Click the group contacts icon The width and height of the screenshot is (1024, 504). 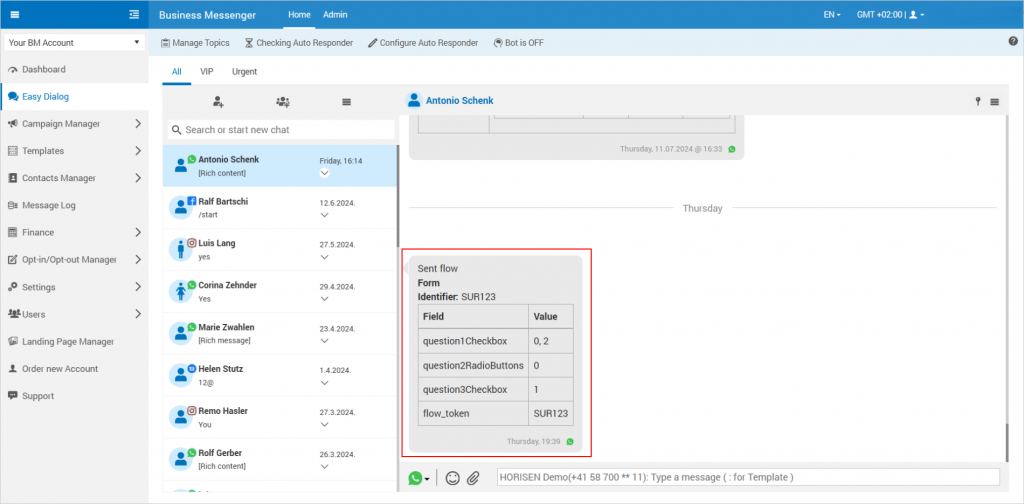click(283, 102)
